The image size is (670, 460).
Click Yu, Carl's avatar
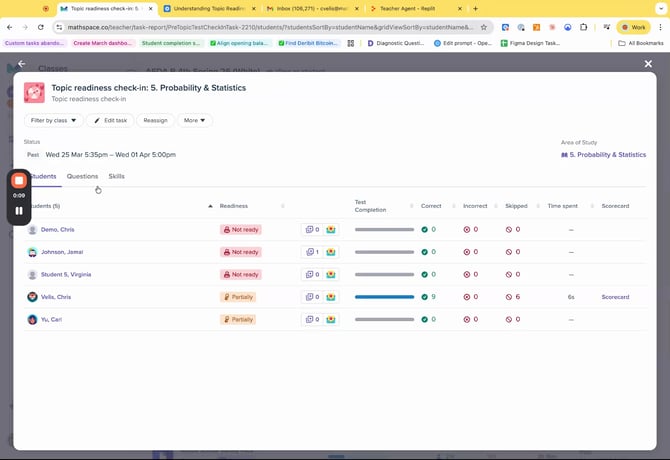point(32,319)
